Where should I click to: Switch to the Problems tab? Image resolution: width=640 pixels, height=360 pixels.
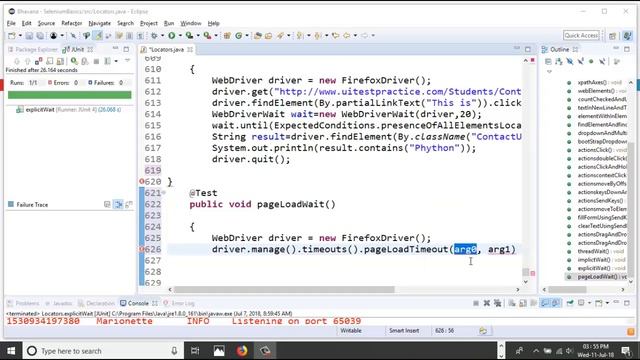(x=23, y=303)
